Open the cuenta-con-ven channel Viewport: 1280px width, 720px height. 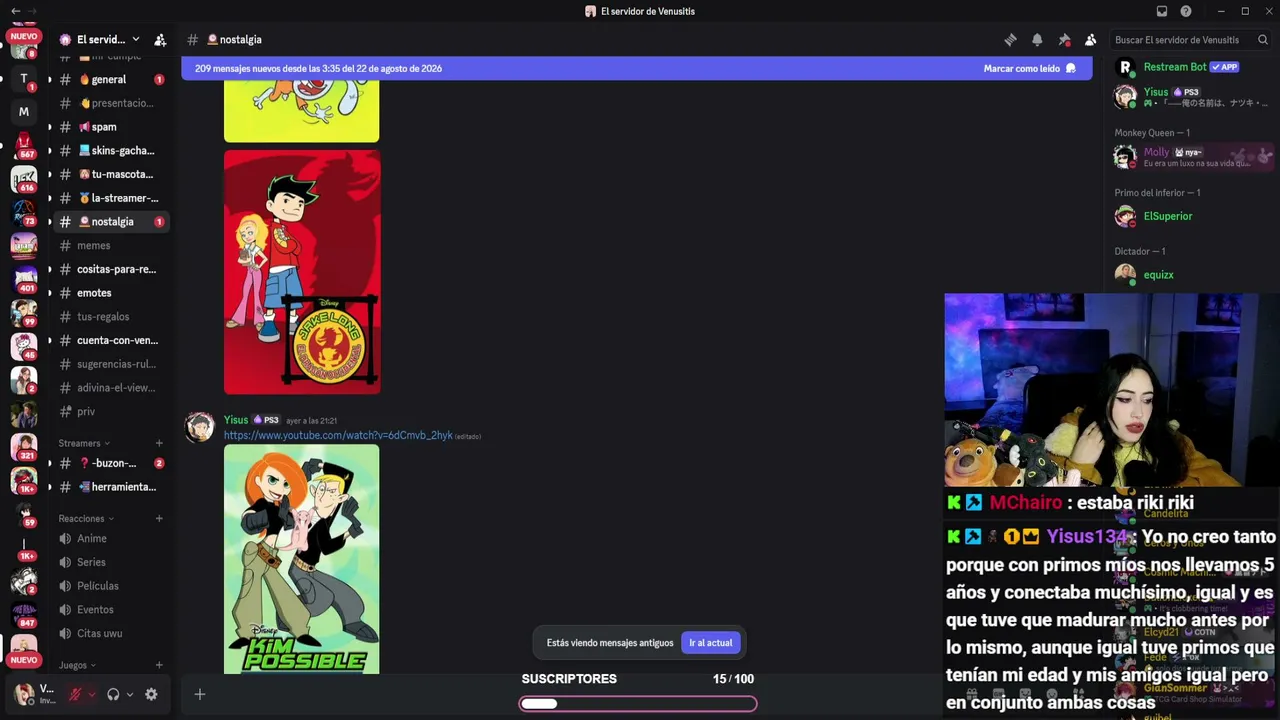click(111, 340)
